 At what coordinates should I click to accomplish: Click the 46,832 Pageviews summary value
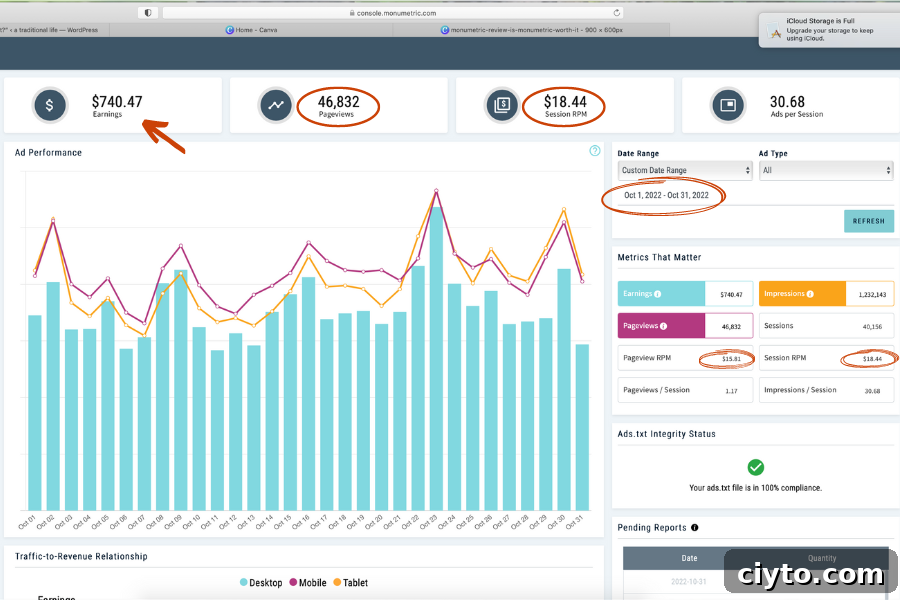click(339, 102)
